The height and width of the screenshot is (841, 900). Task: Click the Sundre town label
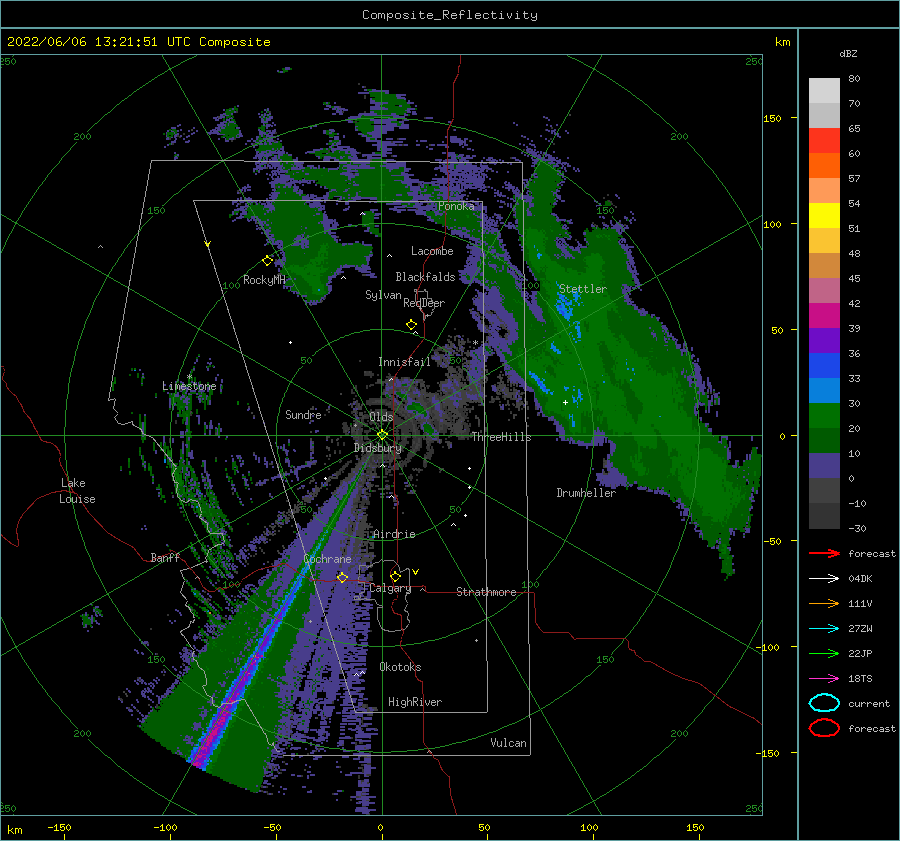tap(303, 414)
